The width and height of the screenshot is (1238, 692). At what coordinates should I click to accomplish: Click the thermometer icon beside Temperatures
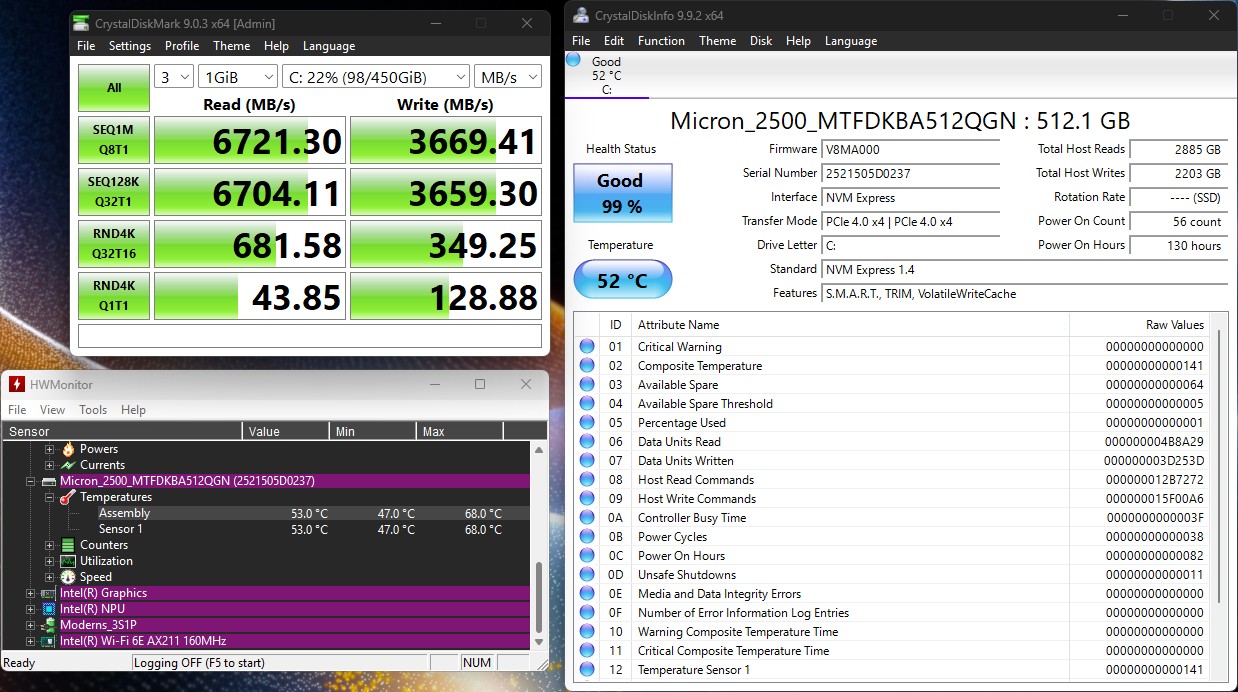coord(68,497)
